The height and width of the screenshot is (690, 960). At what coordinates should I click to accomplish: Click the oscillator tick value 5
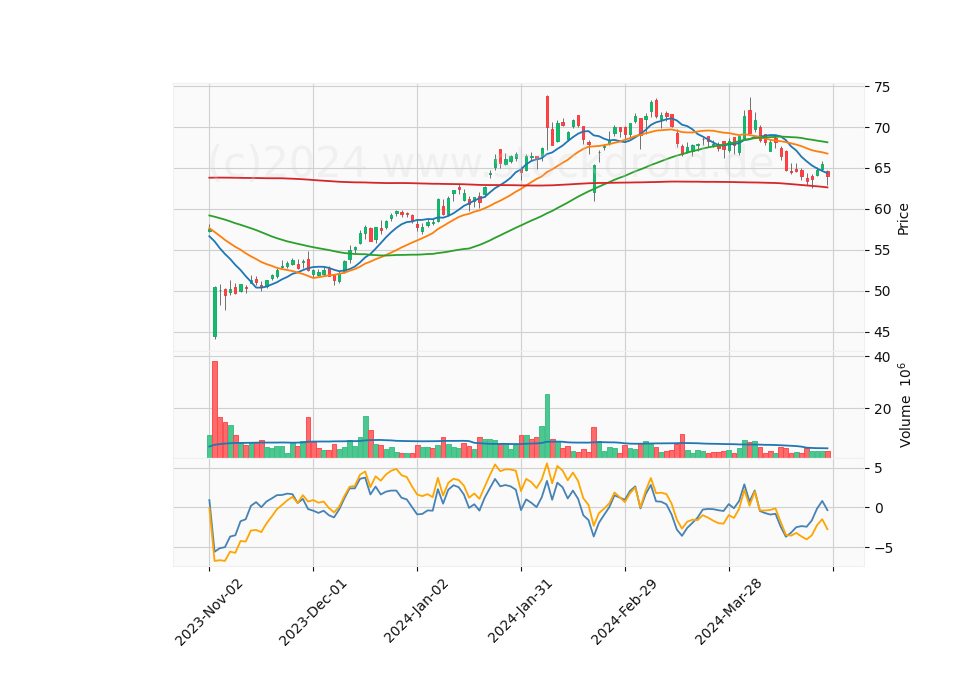point(878,468)
